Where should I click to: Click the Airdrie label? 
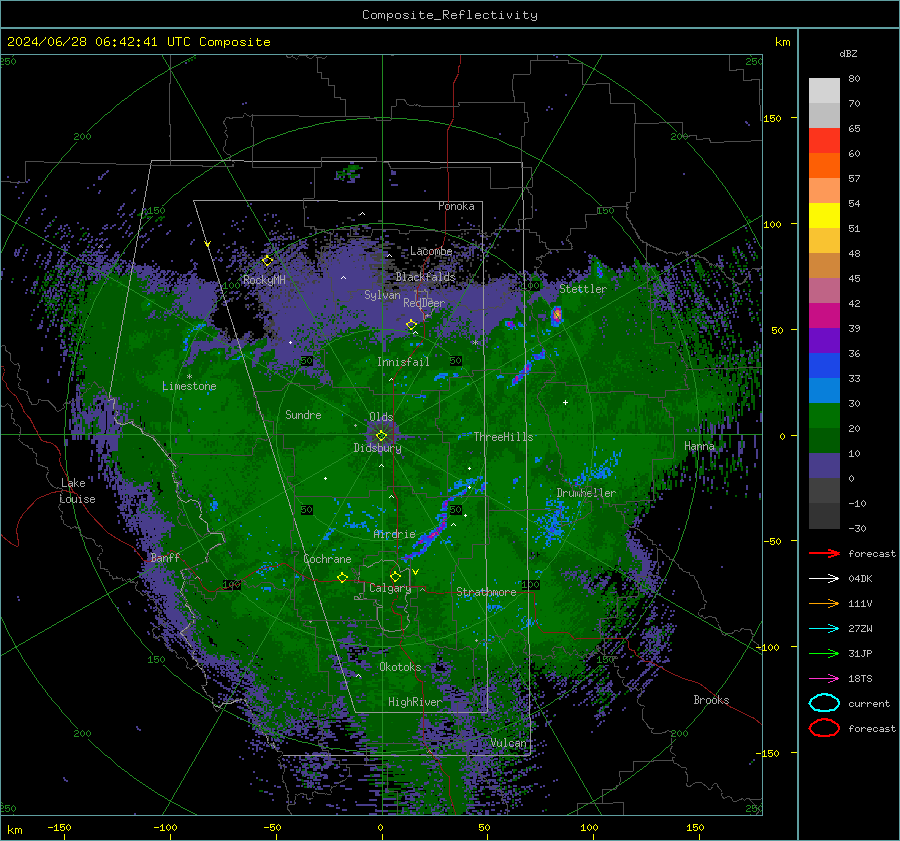click(394, 534)
